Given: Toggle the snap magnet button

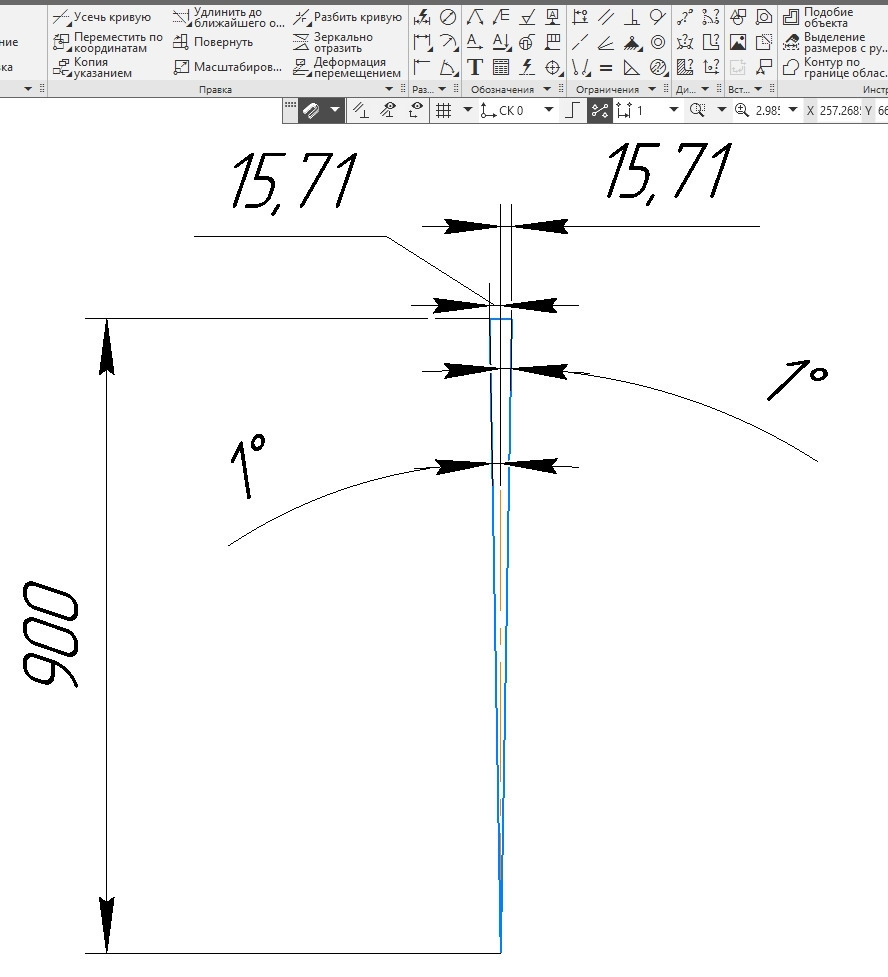Looking at the screenshot, I should tap(312, 111).
